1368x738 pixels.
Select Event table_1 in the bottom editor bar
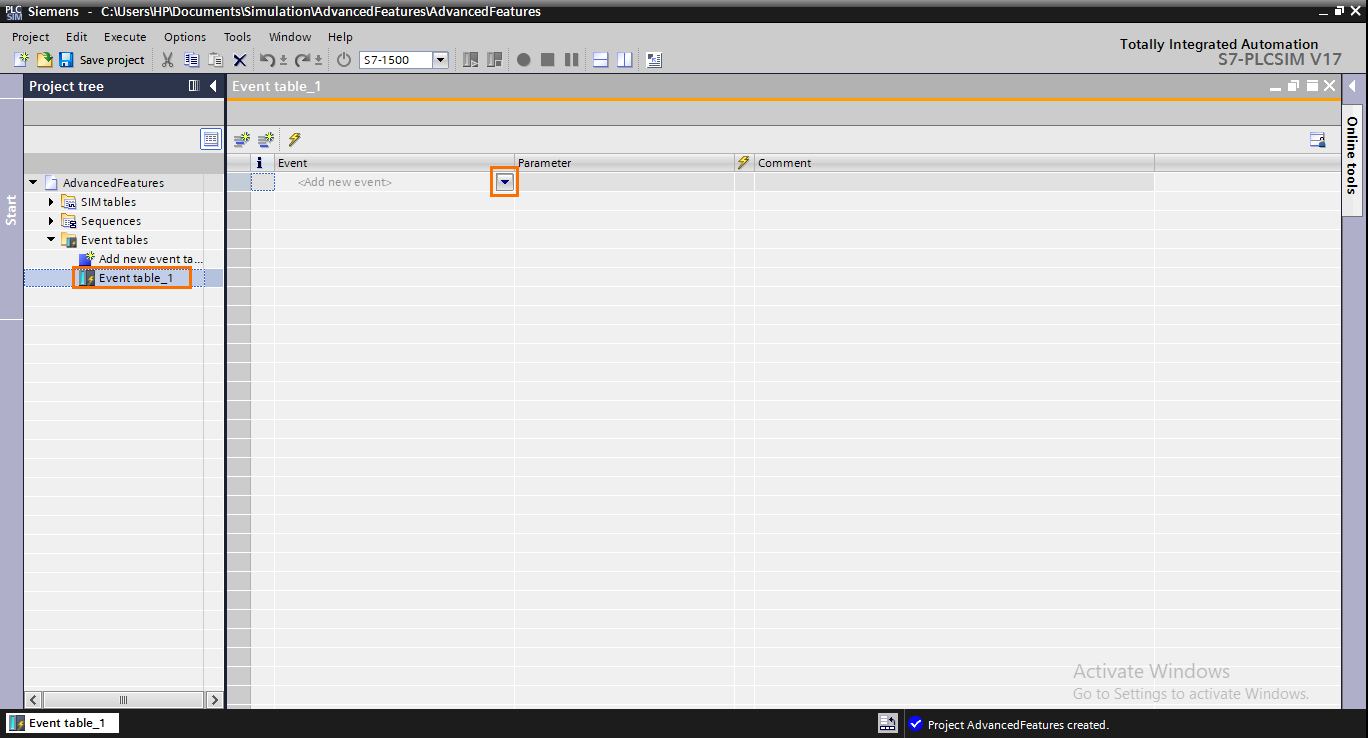coord(61,722)
